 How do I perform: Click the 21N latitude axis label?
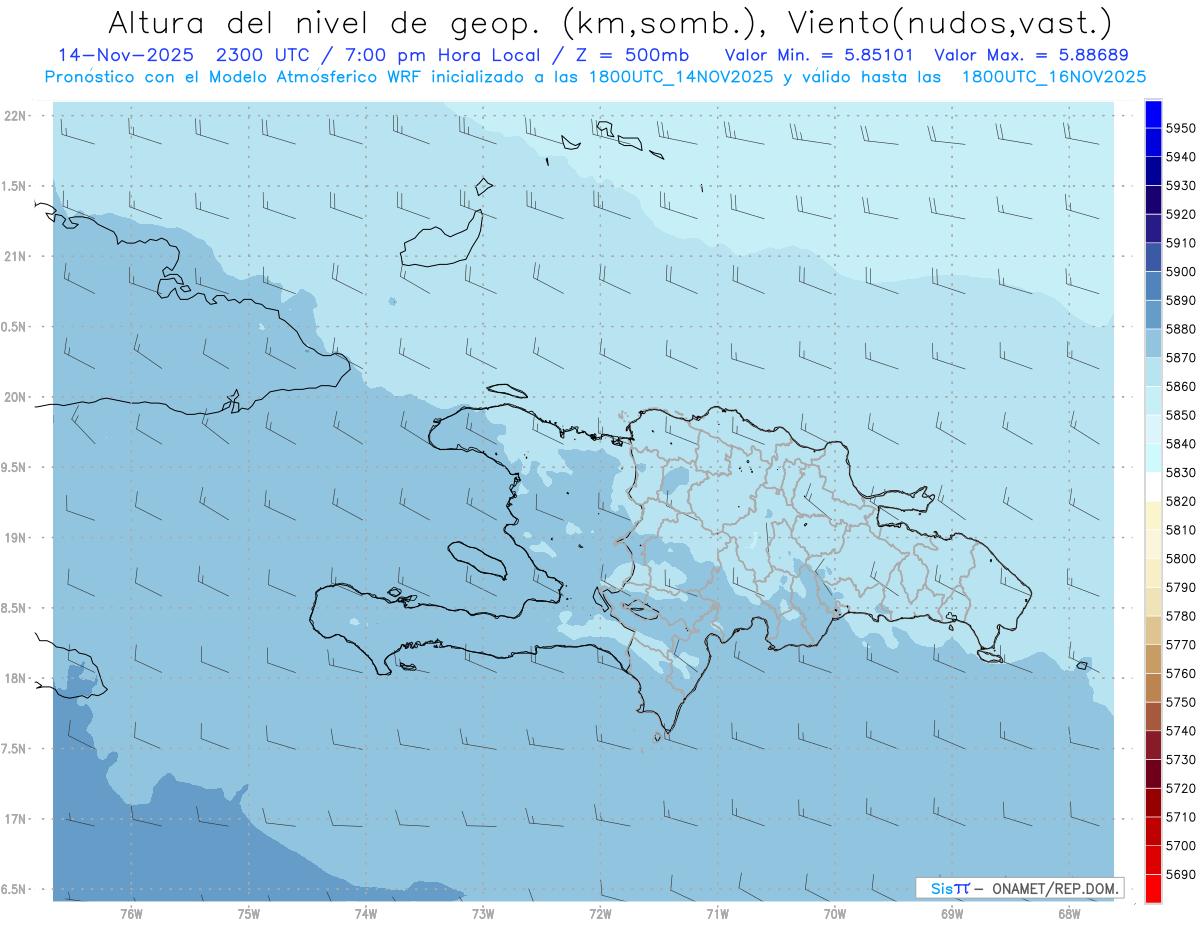[15, 256]
